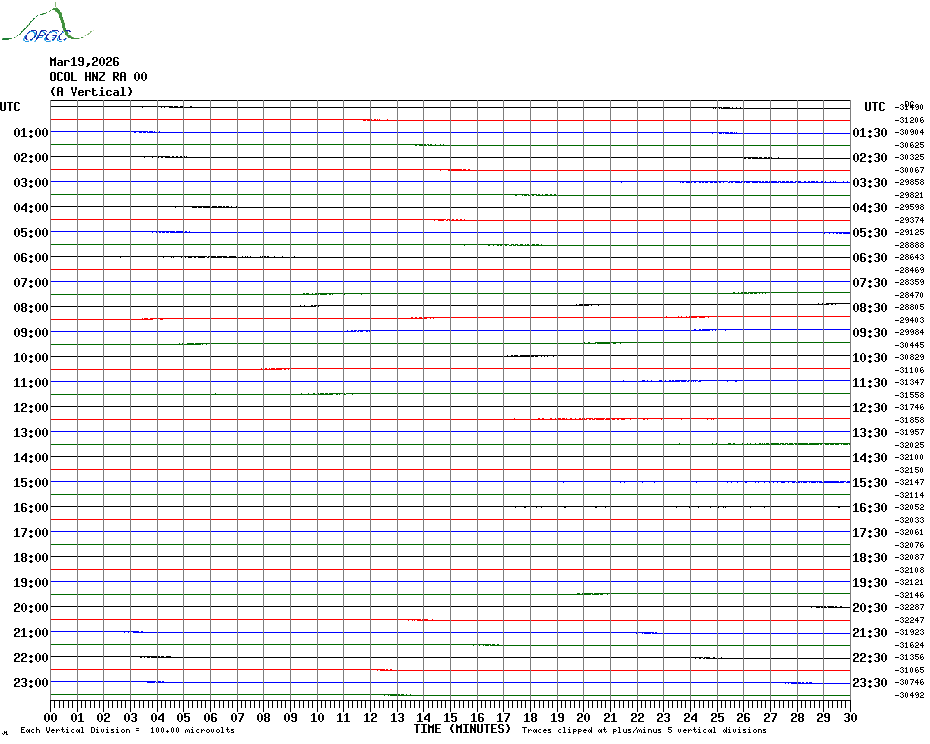Select the 21:00 time label
Screen dimensions: 930x744
click(x=31, y=632)
